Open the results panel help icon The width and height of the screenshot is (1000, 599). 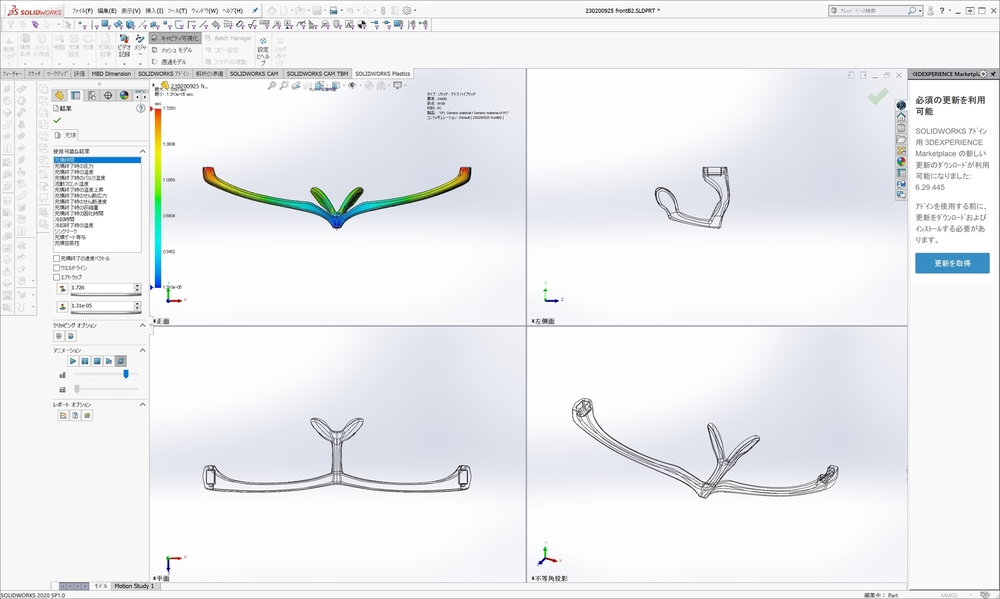click(141, 108)
